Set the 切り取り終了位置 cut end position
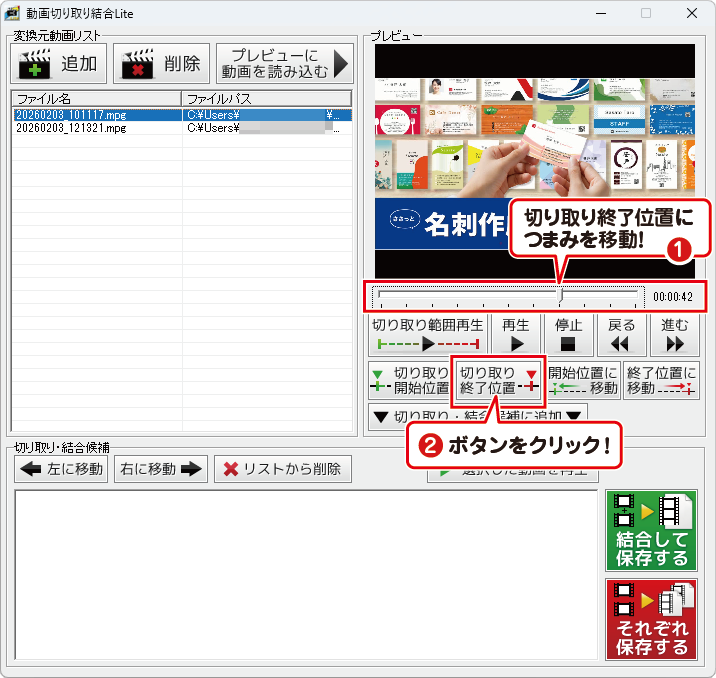The height and width of the screenshot is (678, 716). click(x=498, y=381)
